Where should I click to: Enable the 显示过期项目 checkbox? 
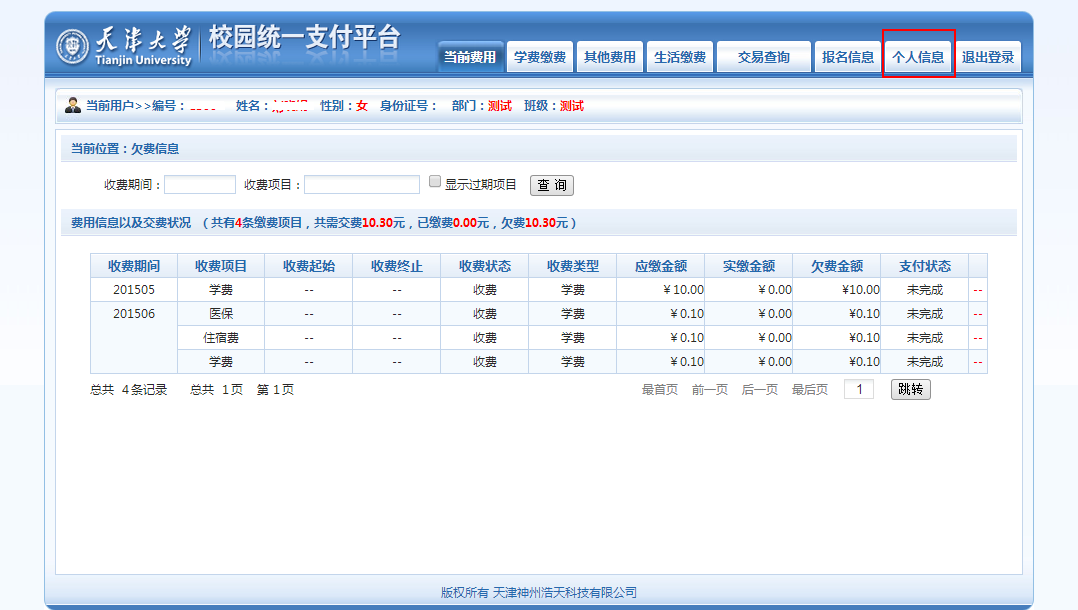pyautogui.click(x=435, y=182)
